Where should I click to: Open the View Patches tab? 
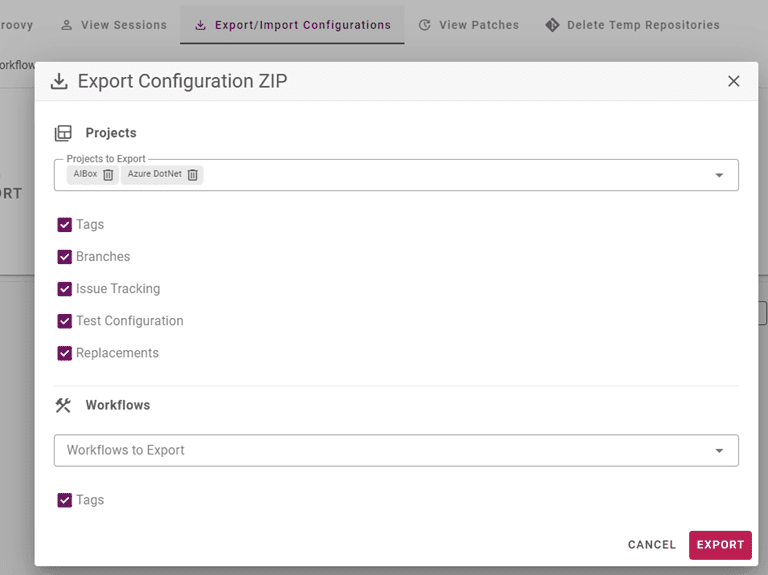coord(469,25)
